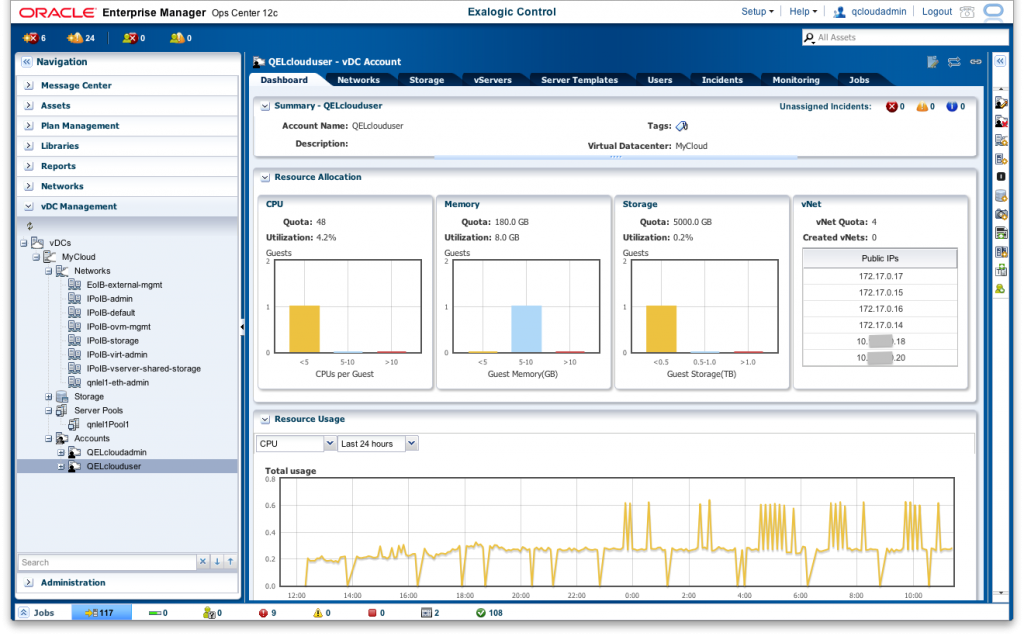
Task: Expand the Administration section
Action: pyautogui.click(x=29, y=582)
